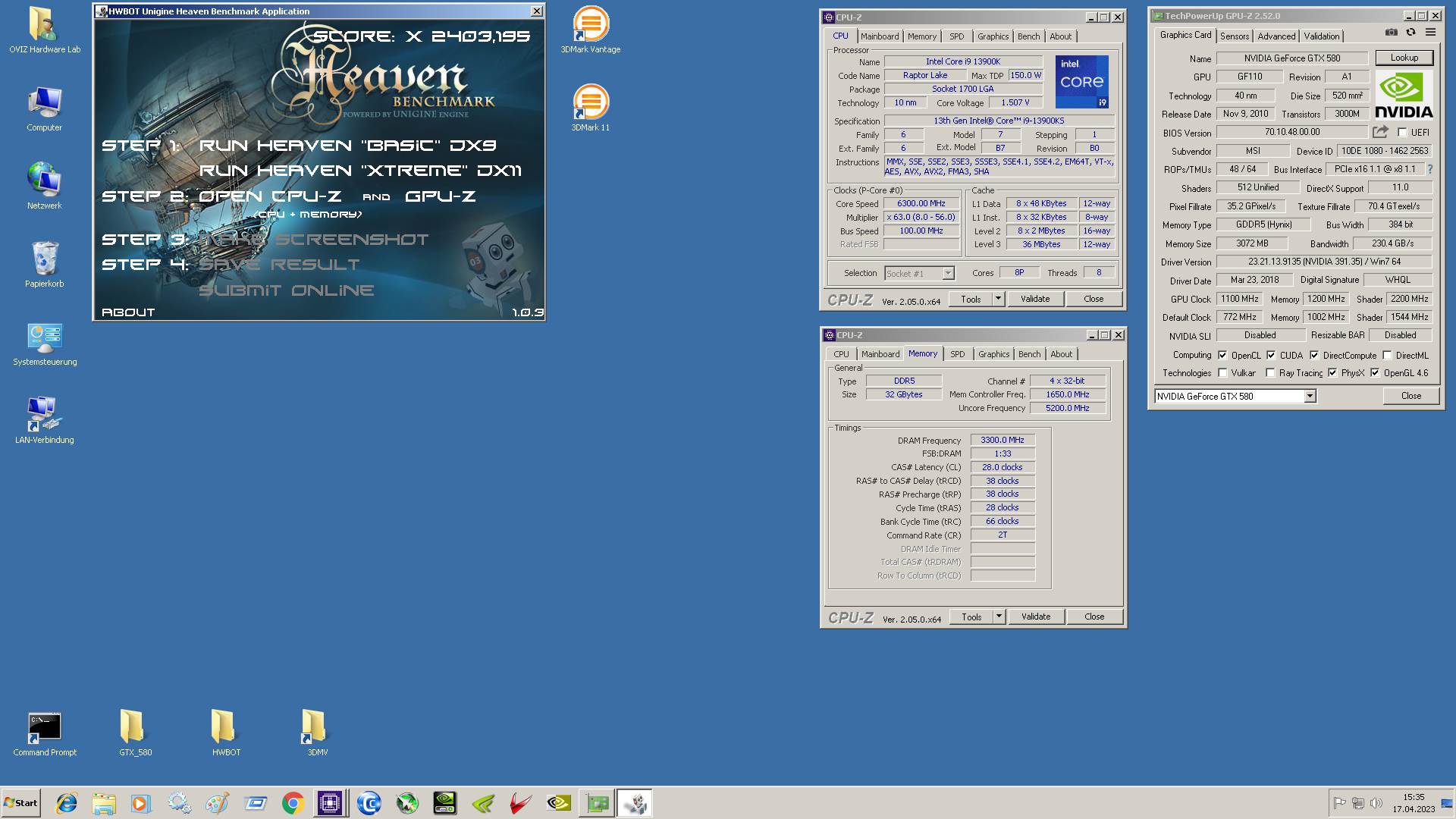This screenshot has width=1456, height=819.
Task: Click Tools button in top CPU-Z window
Action: coord(971,299)
